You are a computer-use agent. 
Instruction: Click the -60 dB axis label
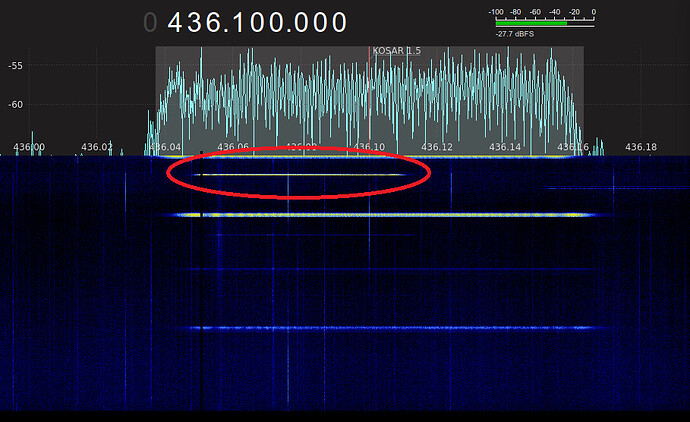click(15, 105)
